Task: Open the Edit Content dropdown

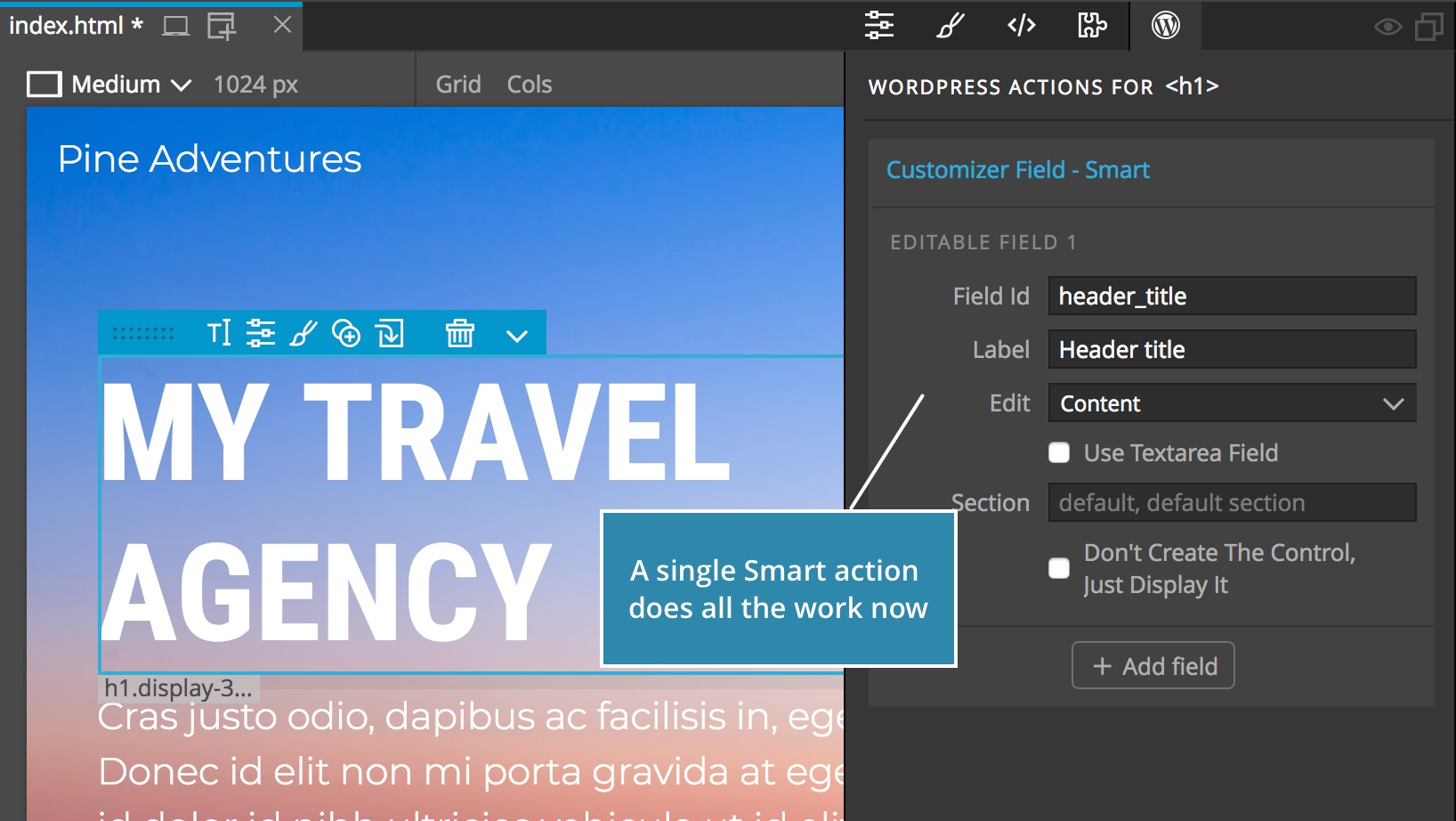Action: point(1233,403)
